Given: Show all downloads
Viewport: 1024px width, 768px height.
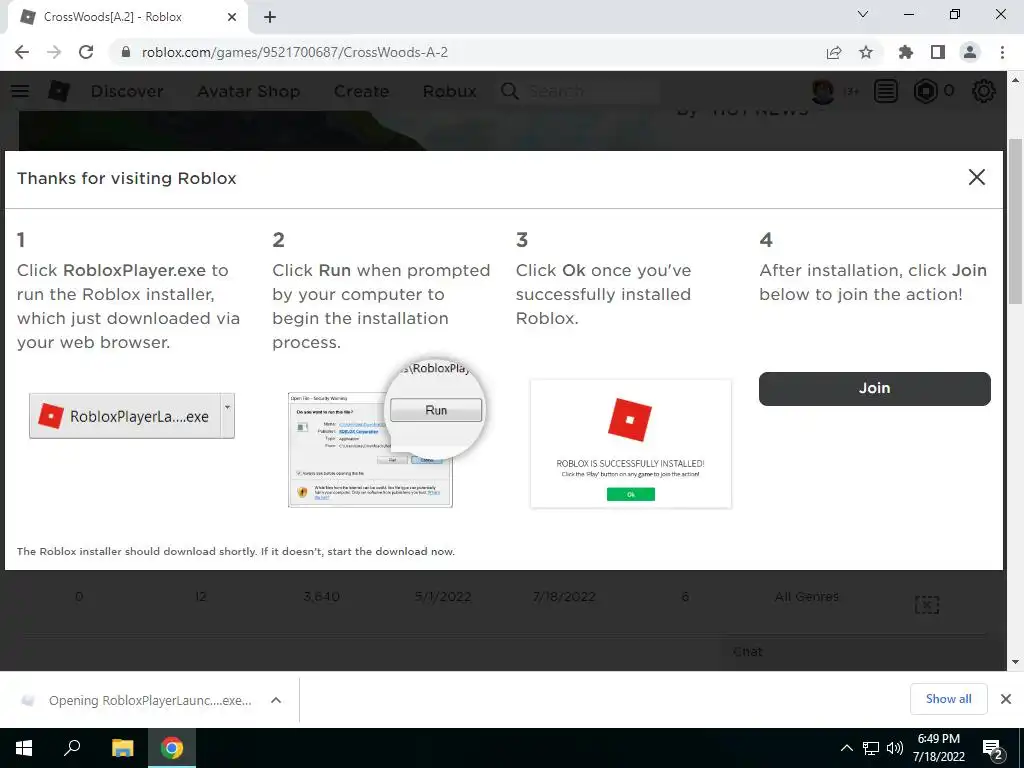Looking at the screenshot, I should 948,699.
